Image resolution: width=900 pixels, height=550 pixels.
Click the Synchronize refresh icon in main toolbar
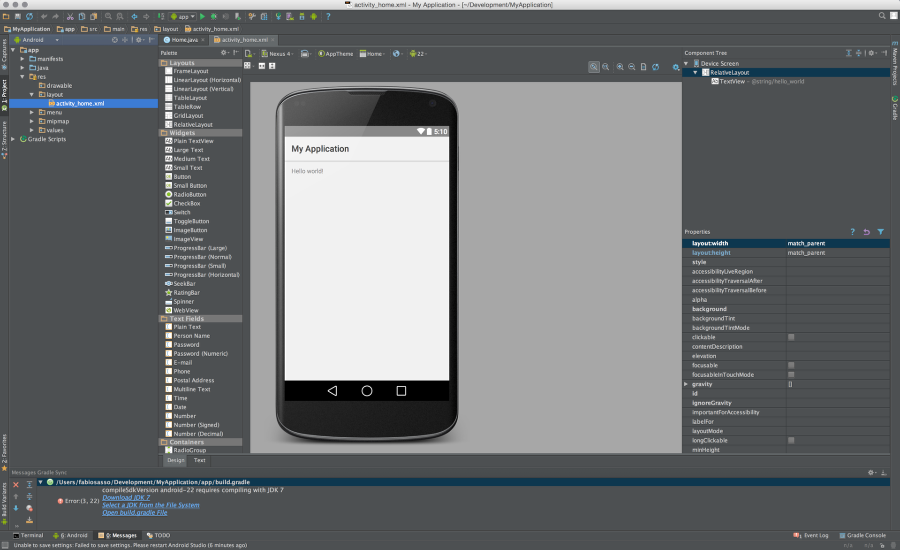pos(29,17)
